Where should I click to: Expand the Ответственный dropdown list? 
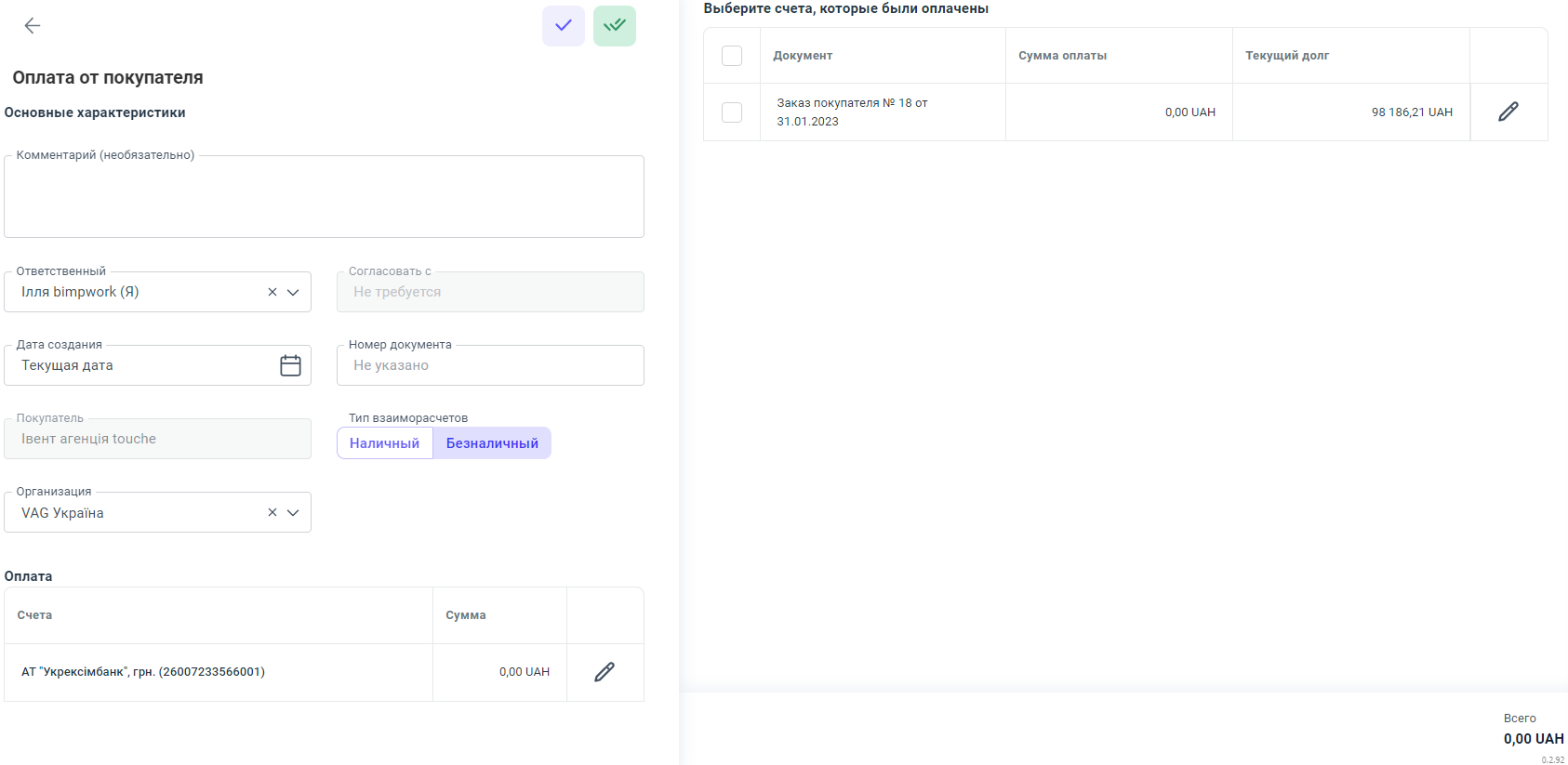click(293, 292)
